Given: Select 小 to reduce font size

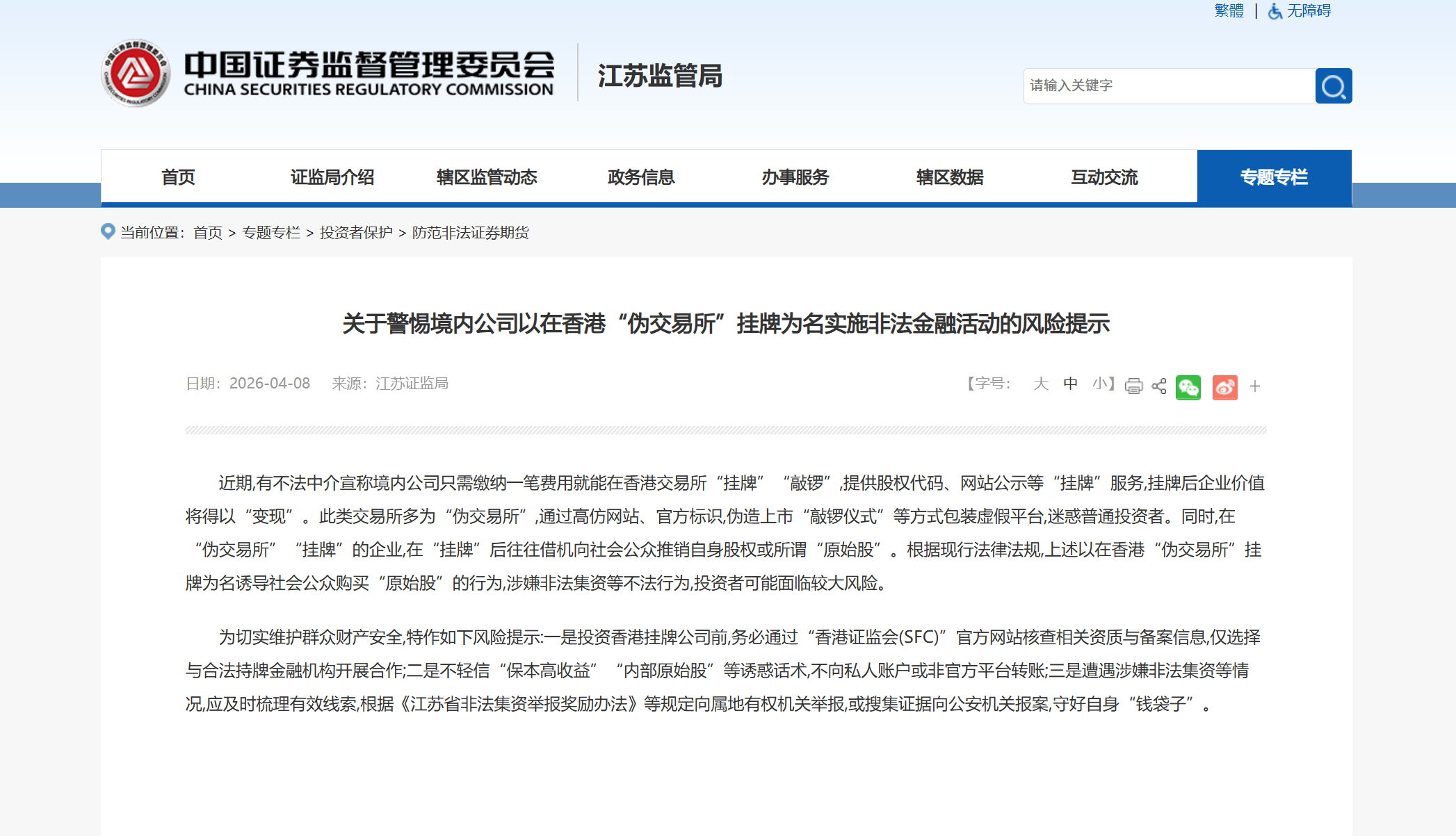Looking at the screenshot, I should (x=1100, y=384).
